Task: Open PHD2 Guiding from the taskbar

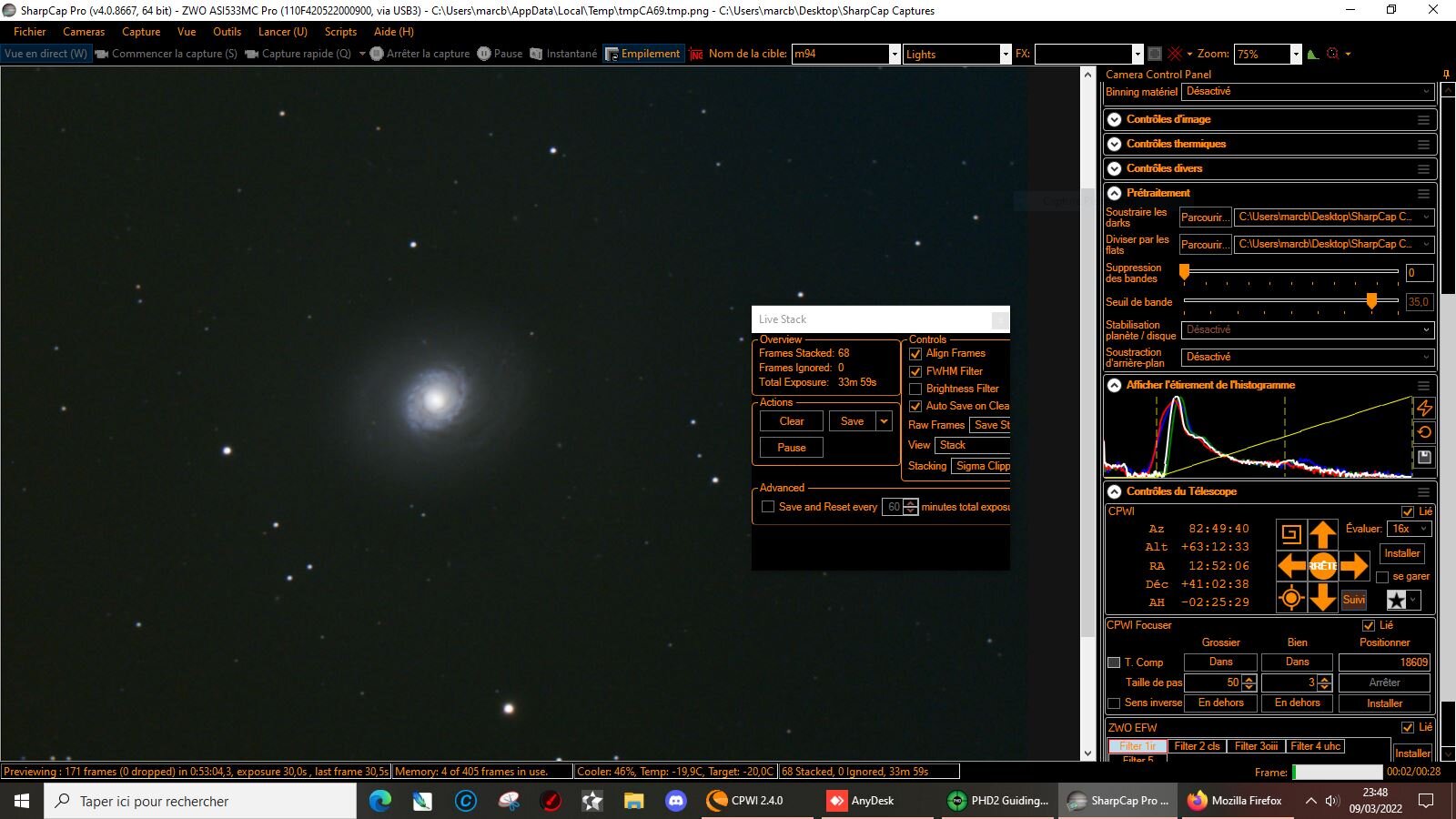Action: pos(996,801)
